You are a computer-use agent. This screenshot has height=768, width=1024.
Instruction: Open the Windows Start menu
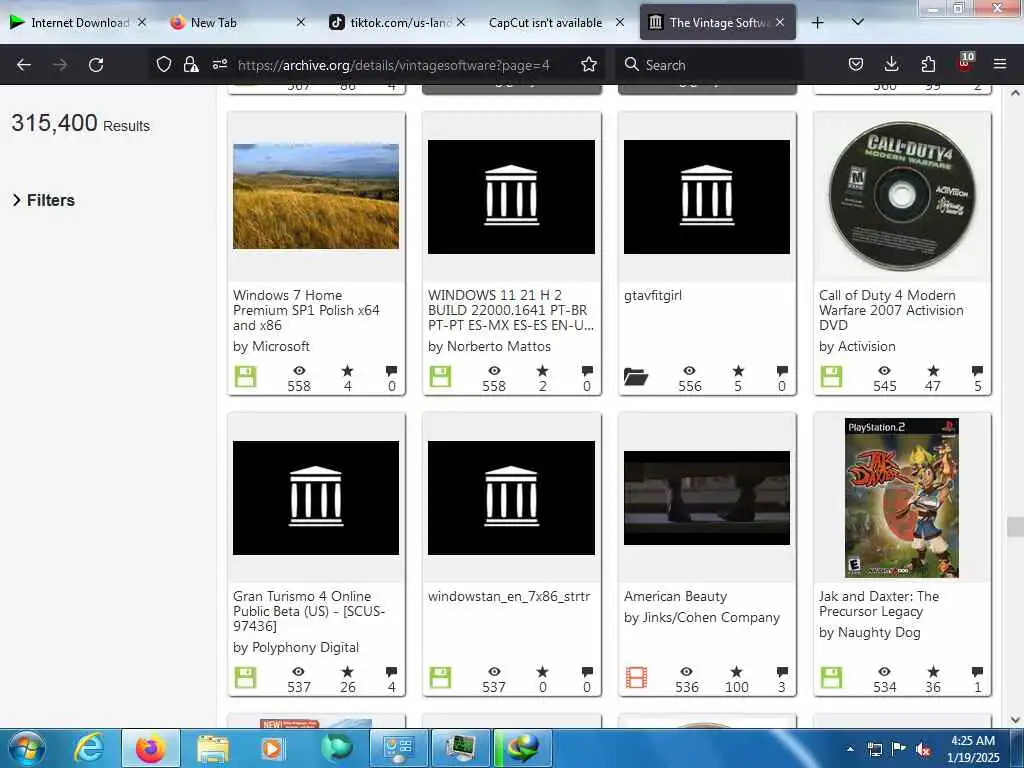[x=27, y=748]
